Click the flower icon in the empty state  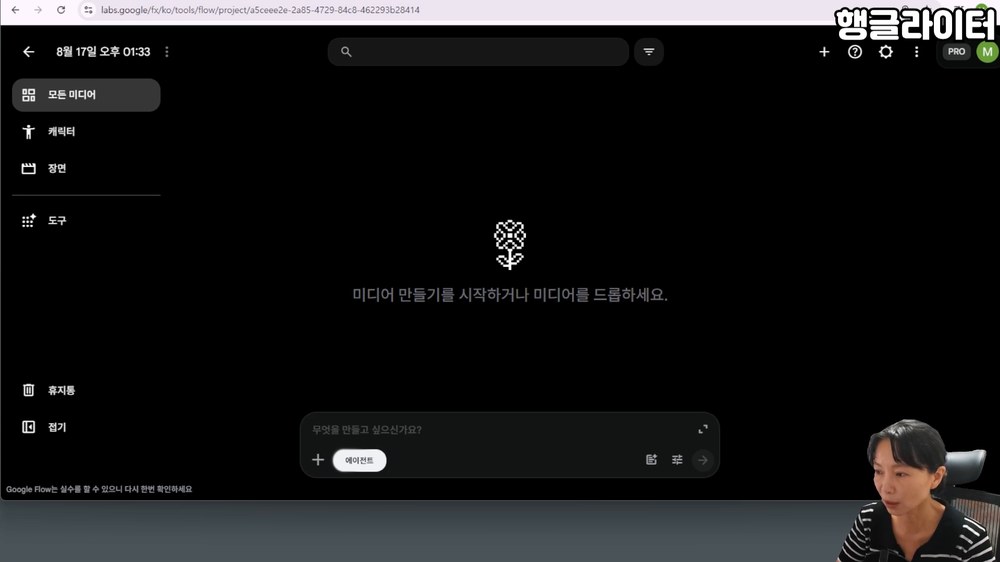pos(510,245)
